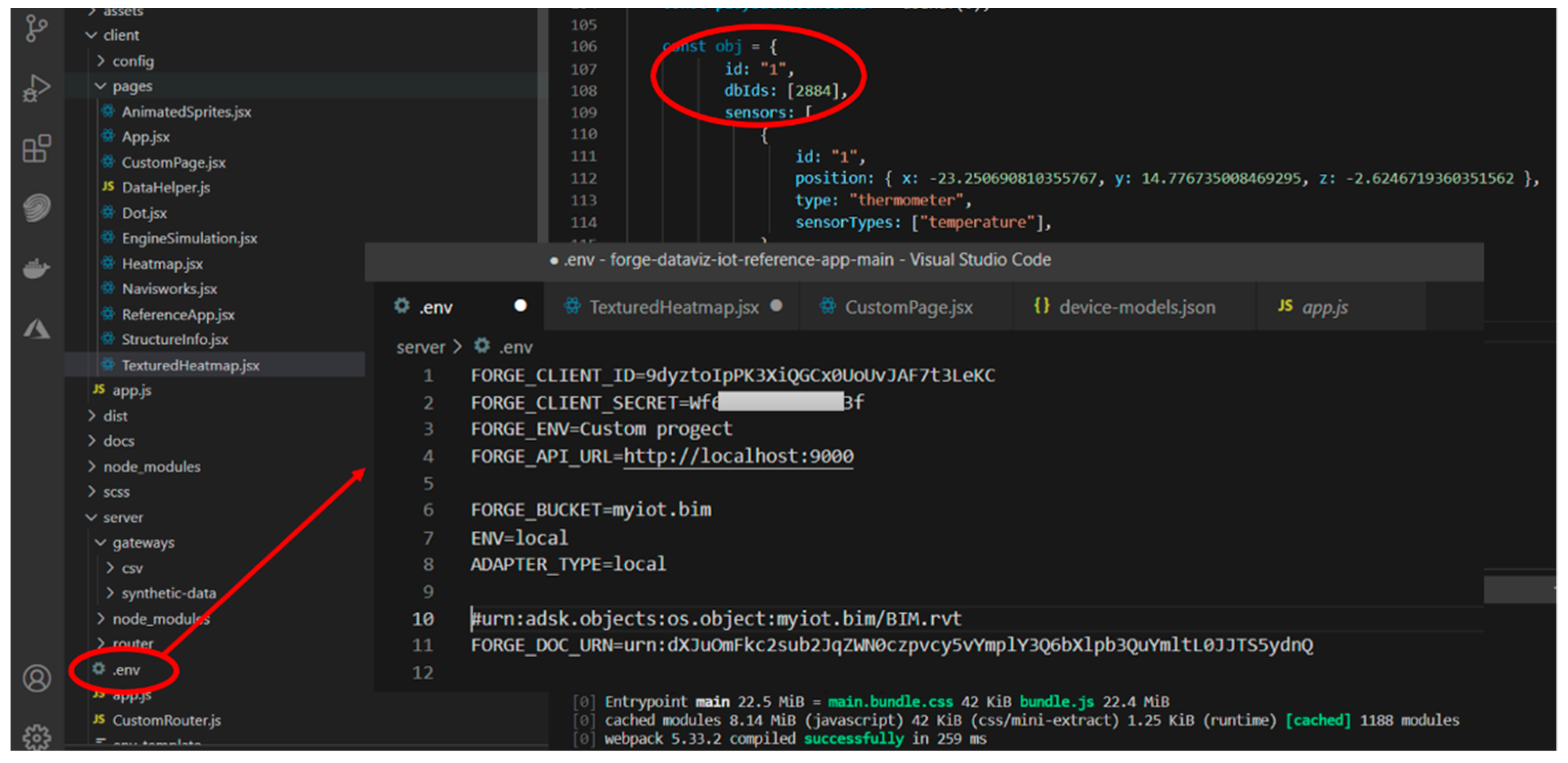Viewport: 1568px width, 763px height.
Task: Select the .env file in server folder
Action: click(x=126, y=670)
